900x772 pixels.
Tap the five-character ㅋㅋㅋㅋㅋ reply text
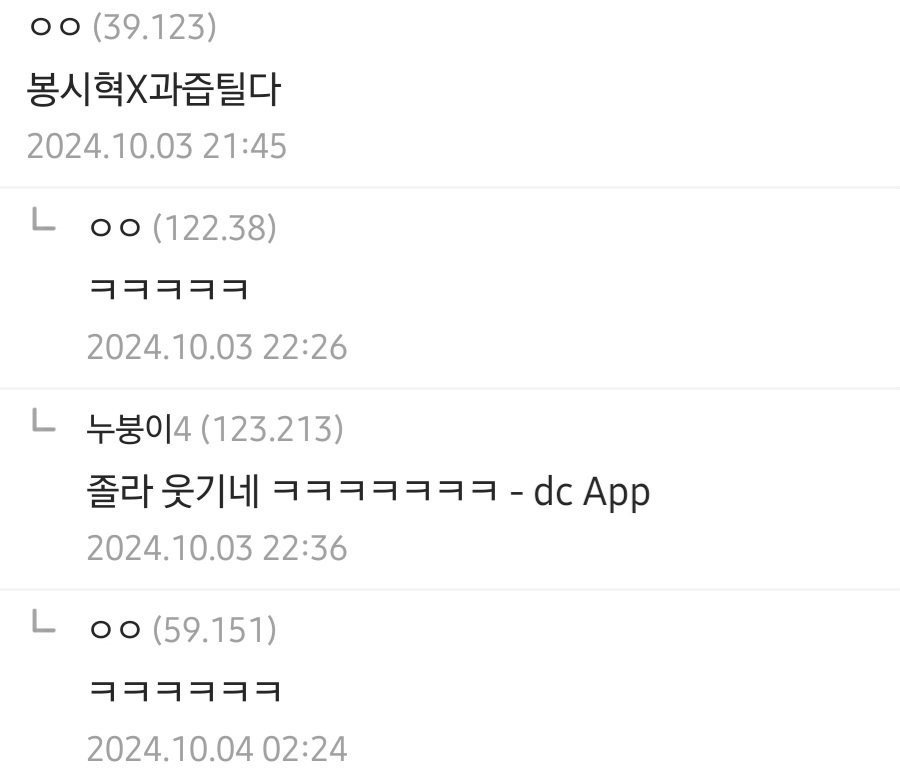coord(169,288)
